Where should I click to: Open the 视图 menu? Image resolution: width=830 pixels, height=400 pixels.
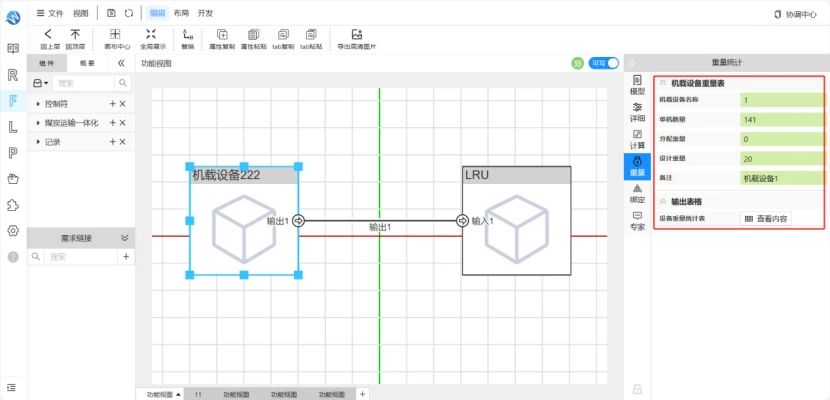(80, 13)
